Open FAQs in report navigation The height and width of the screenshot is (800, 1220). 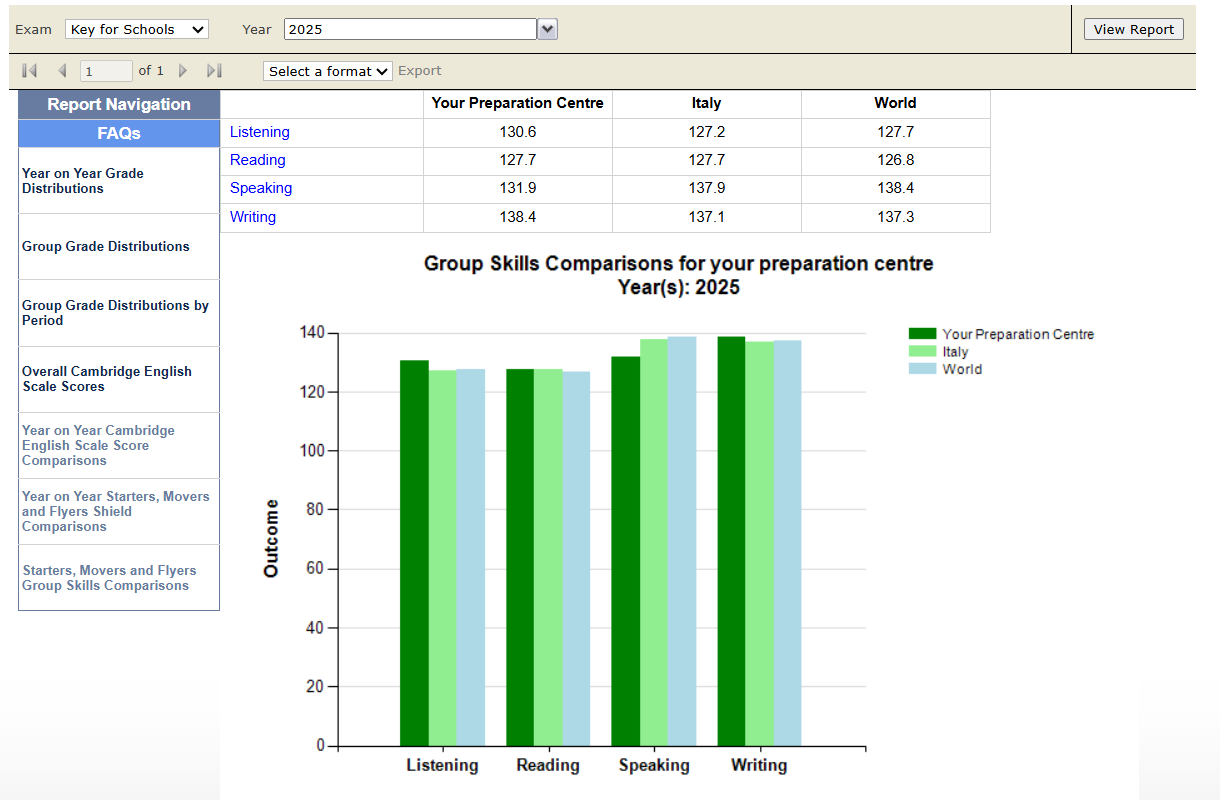(119, 133)
